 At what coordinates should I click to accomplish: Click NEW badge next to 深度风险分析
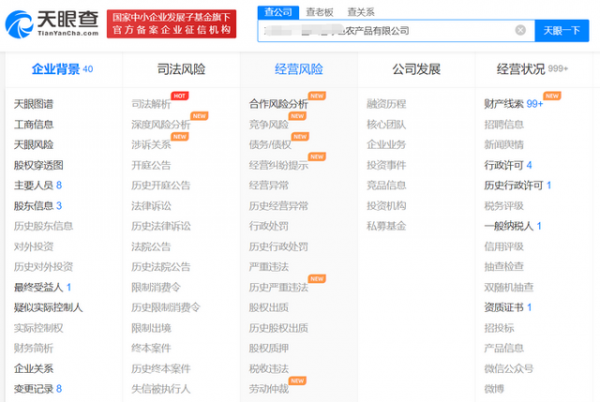point(198,116)
